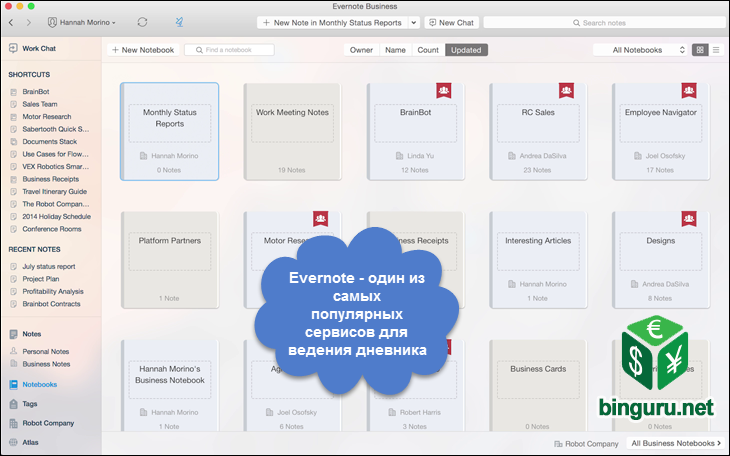Switch to list view
The width and height of the screenshot is (730, 456).
coord(716,50)
